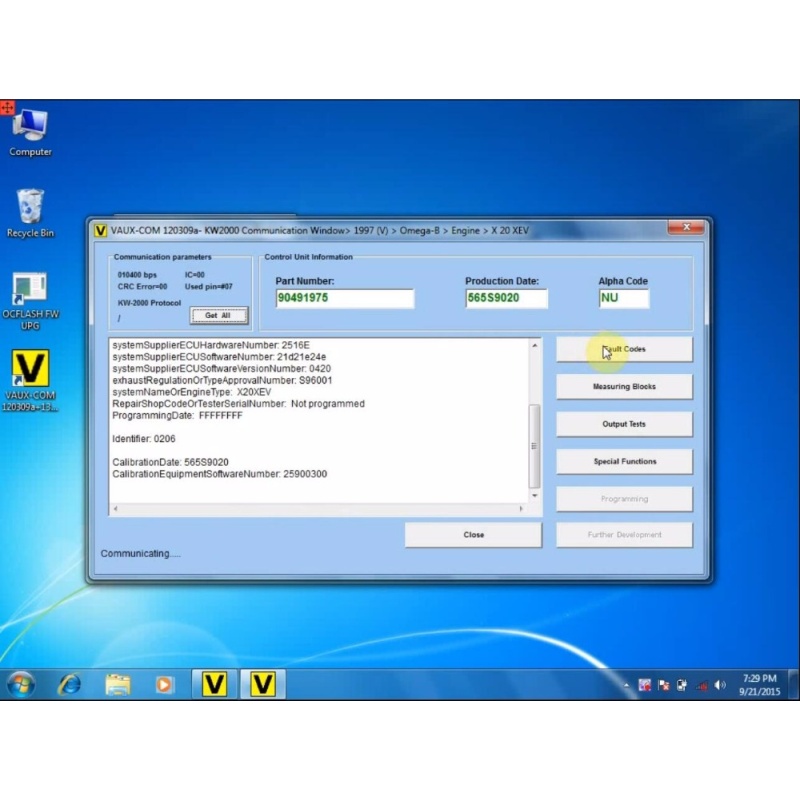
Task: Click the 'CRC Error=00' parameter text
Action: tap(142, 287)
